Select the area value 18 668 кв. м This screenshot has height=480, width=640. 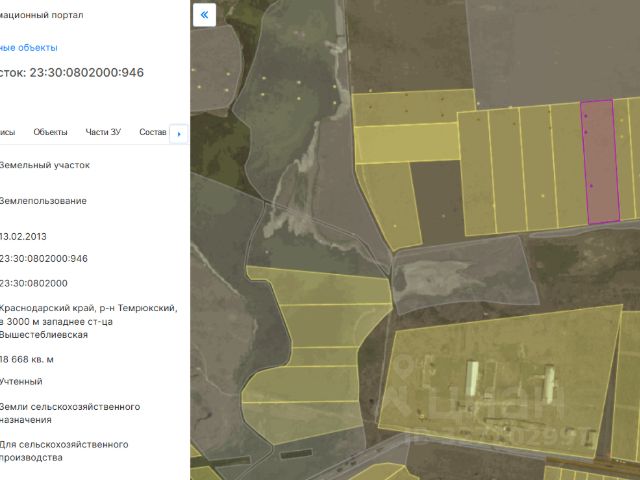pyautogui.click(x=27, y=359)
